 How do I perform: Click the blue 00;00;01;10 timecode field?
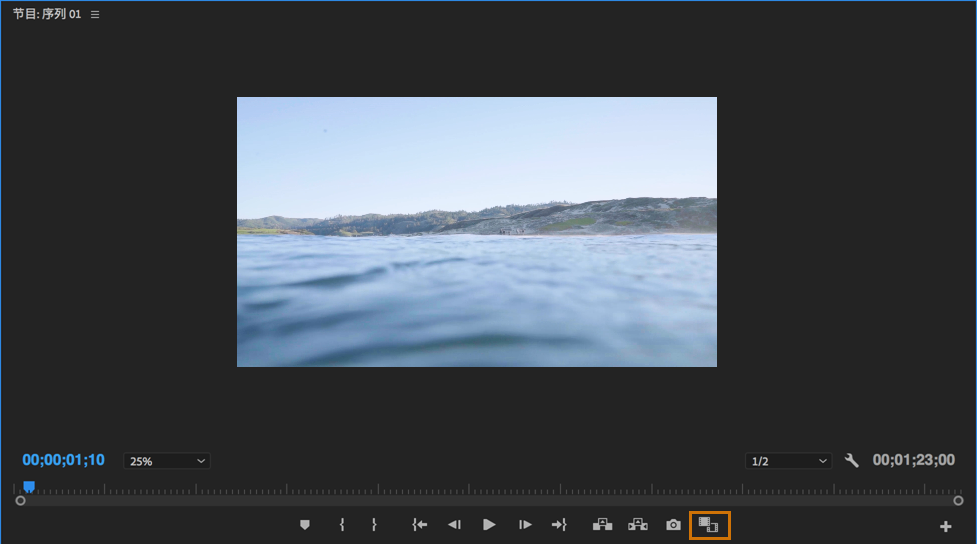tap(63, 461)
